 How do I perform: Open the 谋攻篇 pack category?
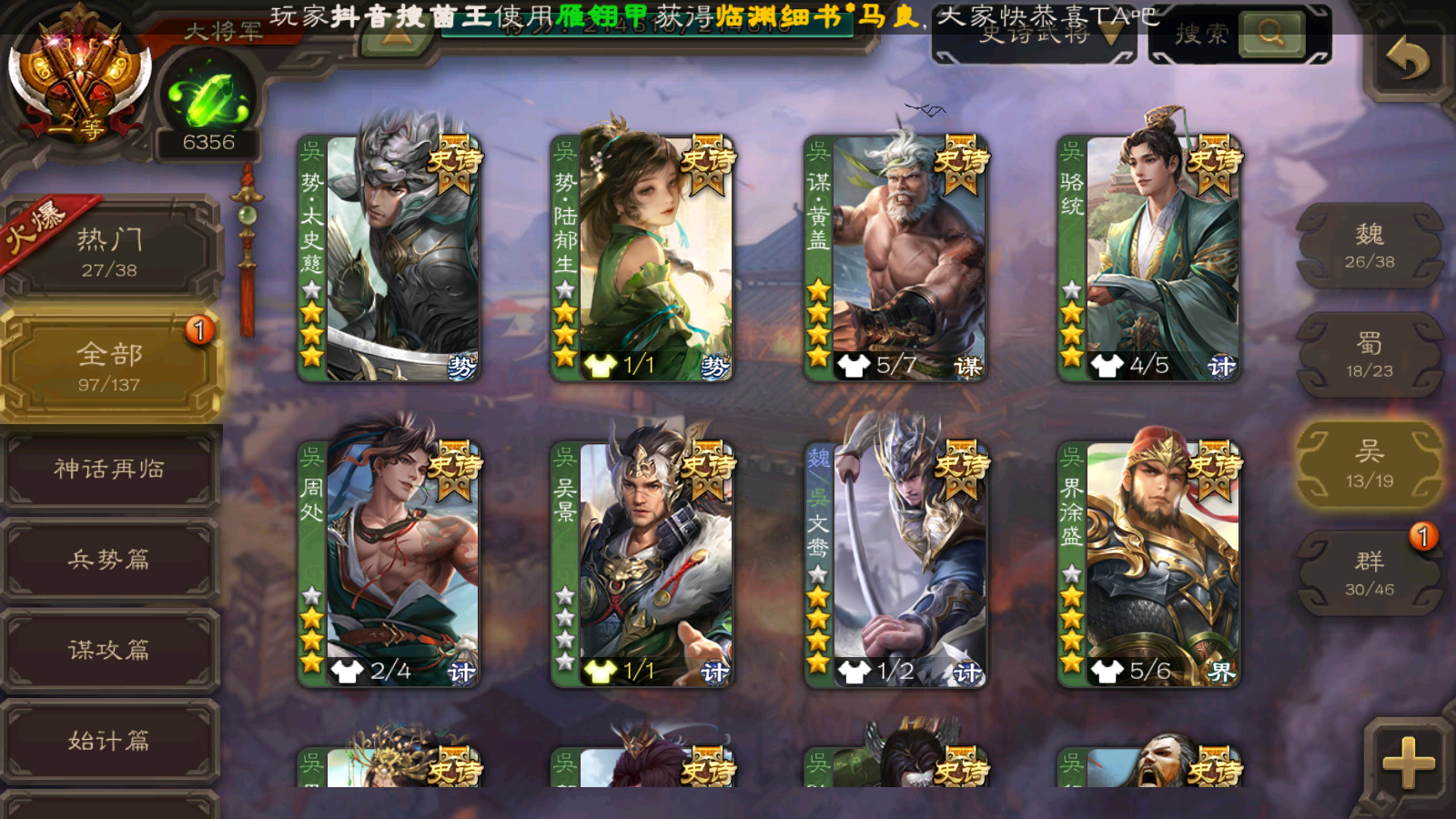(x=109, y=650)
